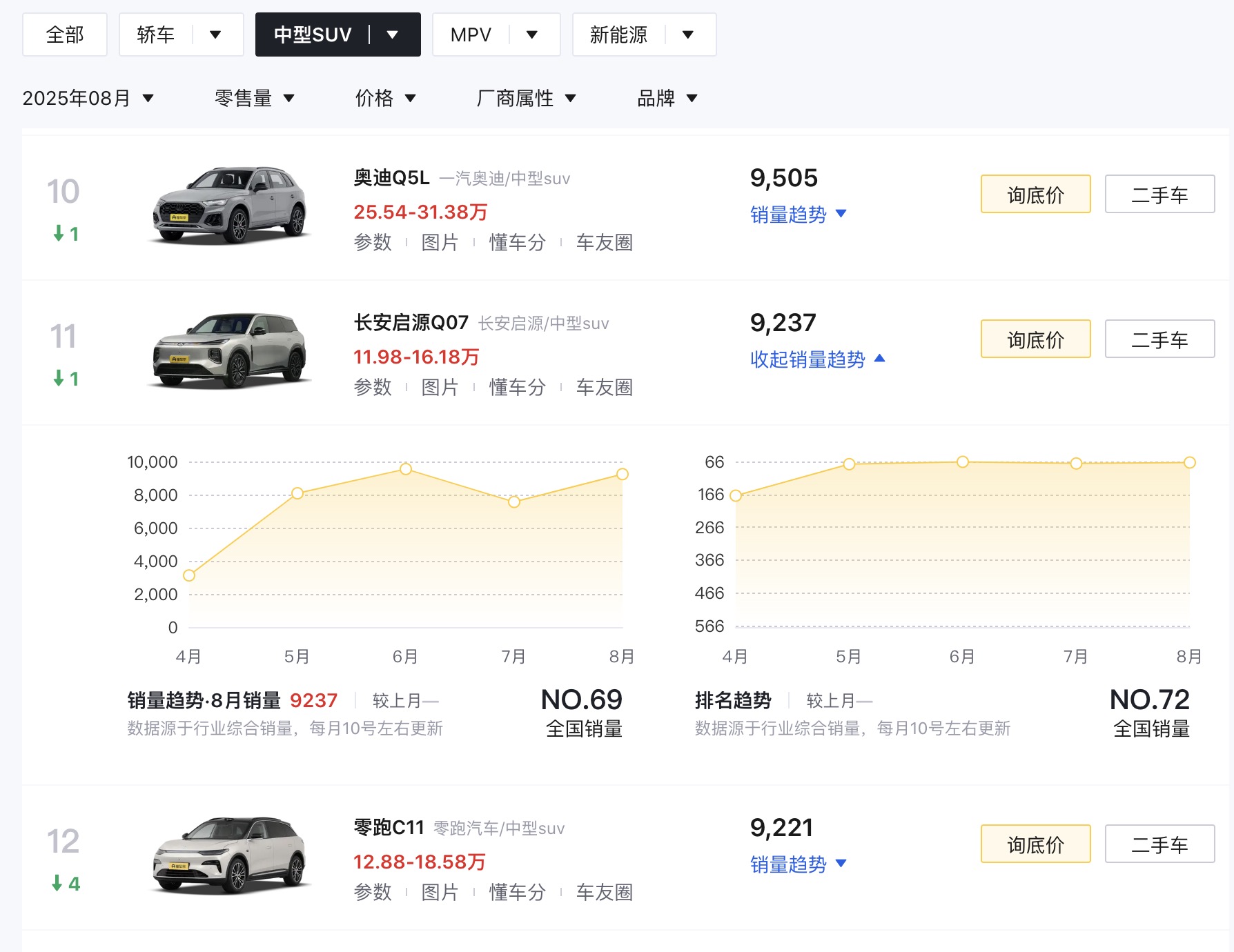Image resolution: width=1234 pixels, height=952 pixels.
Task: Open the 奥迪Q5L car thumbnail
Action: pyautogui.click(x=229, y=205)
